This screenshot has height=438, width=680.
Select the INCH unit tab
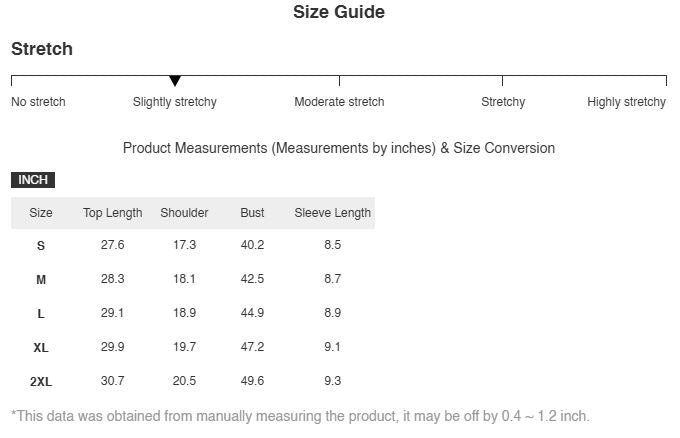point(33,180)
